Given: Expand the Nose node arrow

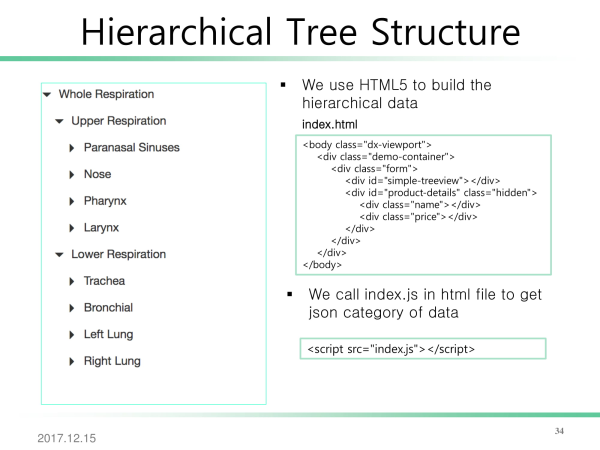Looking at the screenshot, I should pos(72,174).
